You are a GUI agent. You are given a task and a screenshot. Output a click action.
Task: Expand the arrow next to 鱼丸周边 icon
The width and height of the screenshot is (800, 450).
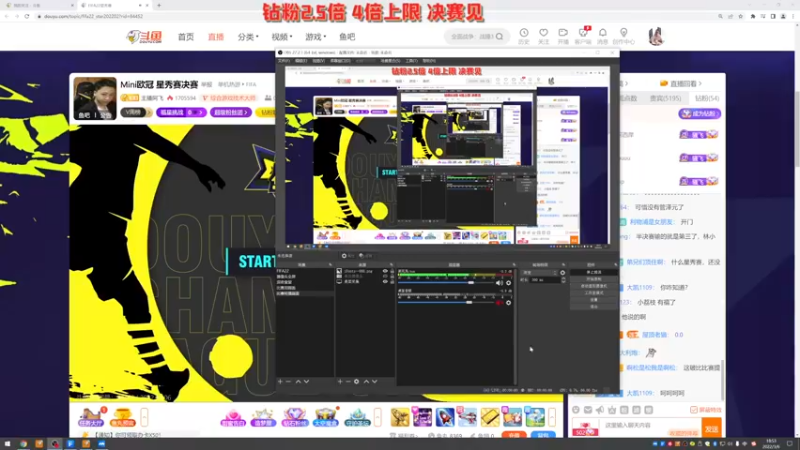[144, 417]
